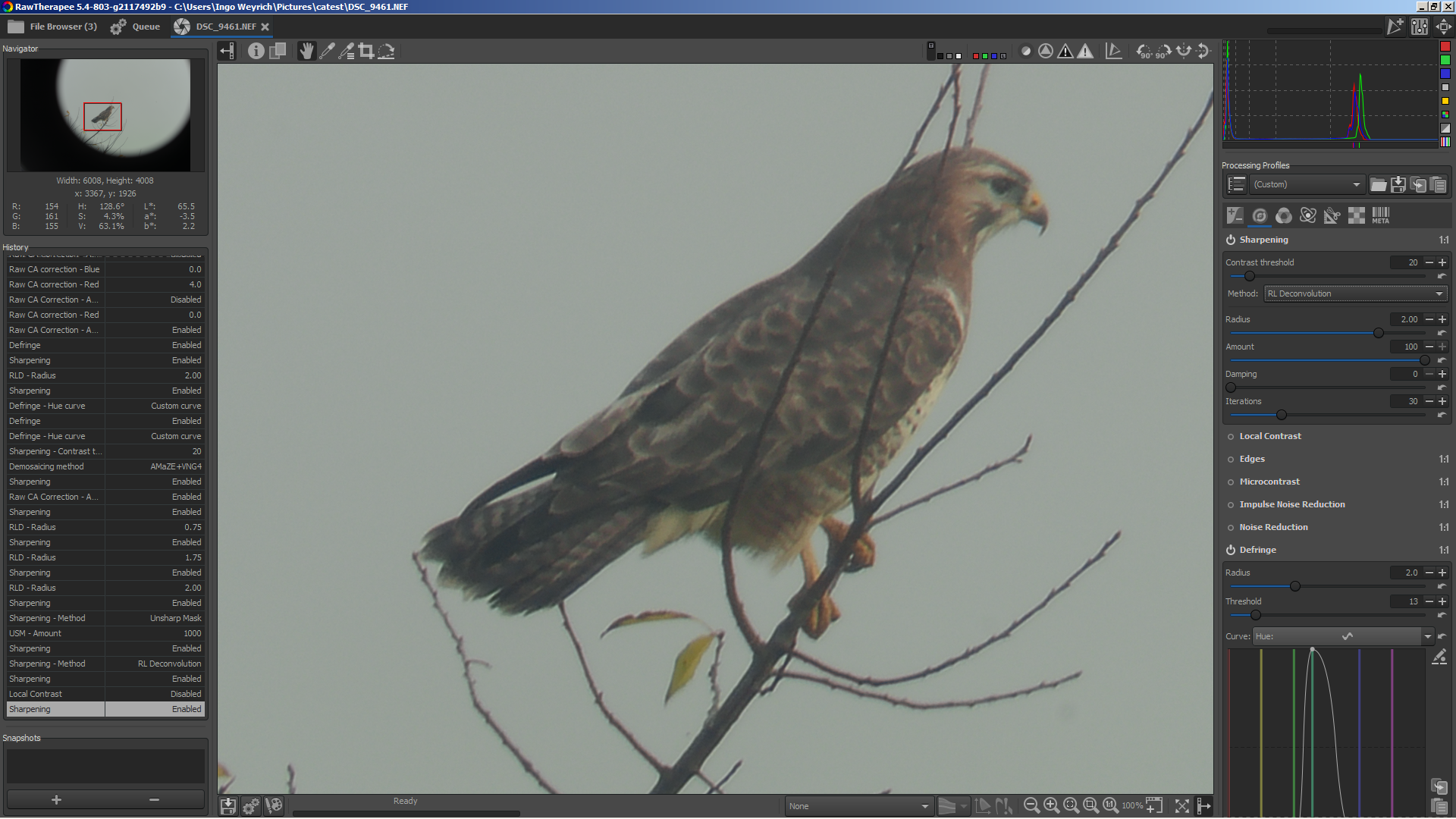Save current processing profile
The height and width of the screenshot is (819, 1456).
1398,184
